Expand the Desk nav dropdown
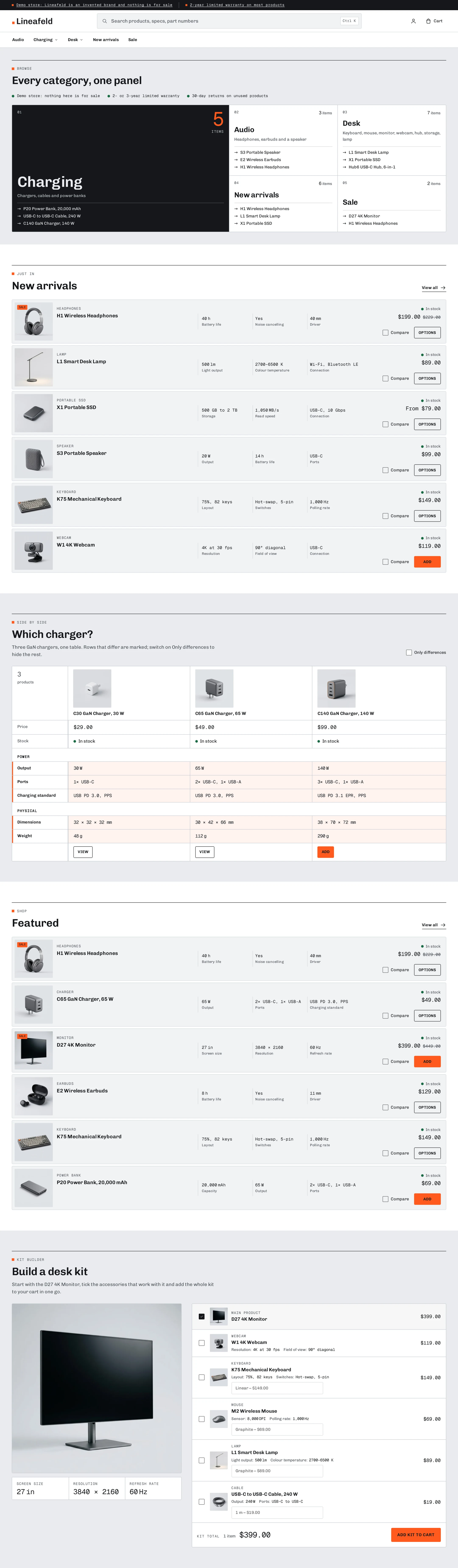The width and height of the screenshot is (458, 1568). [x=75, y=39]
